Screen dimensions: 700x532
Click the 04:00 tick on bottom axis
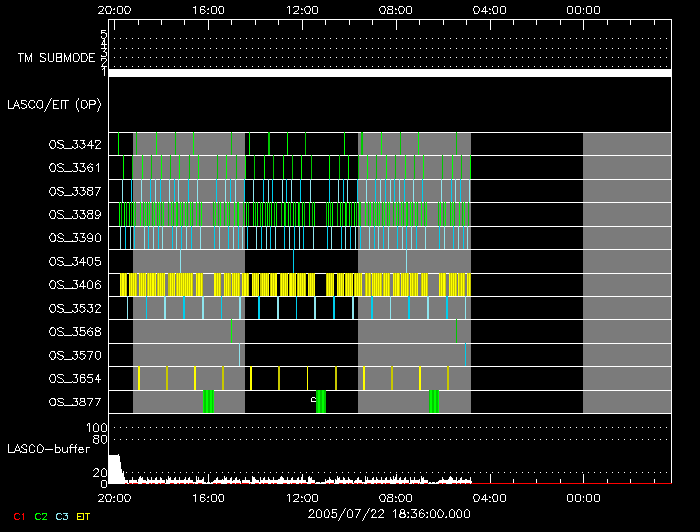tap(489, 496)
